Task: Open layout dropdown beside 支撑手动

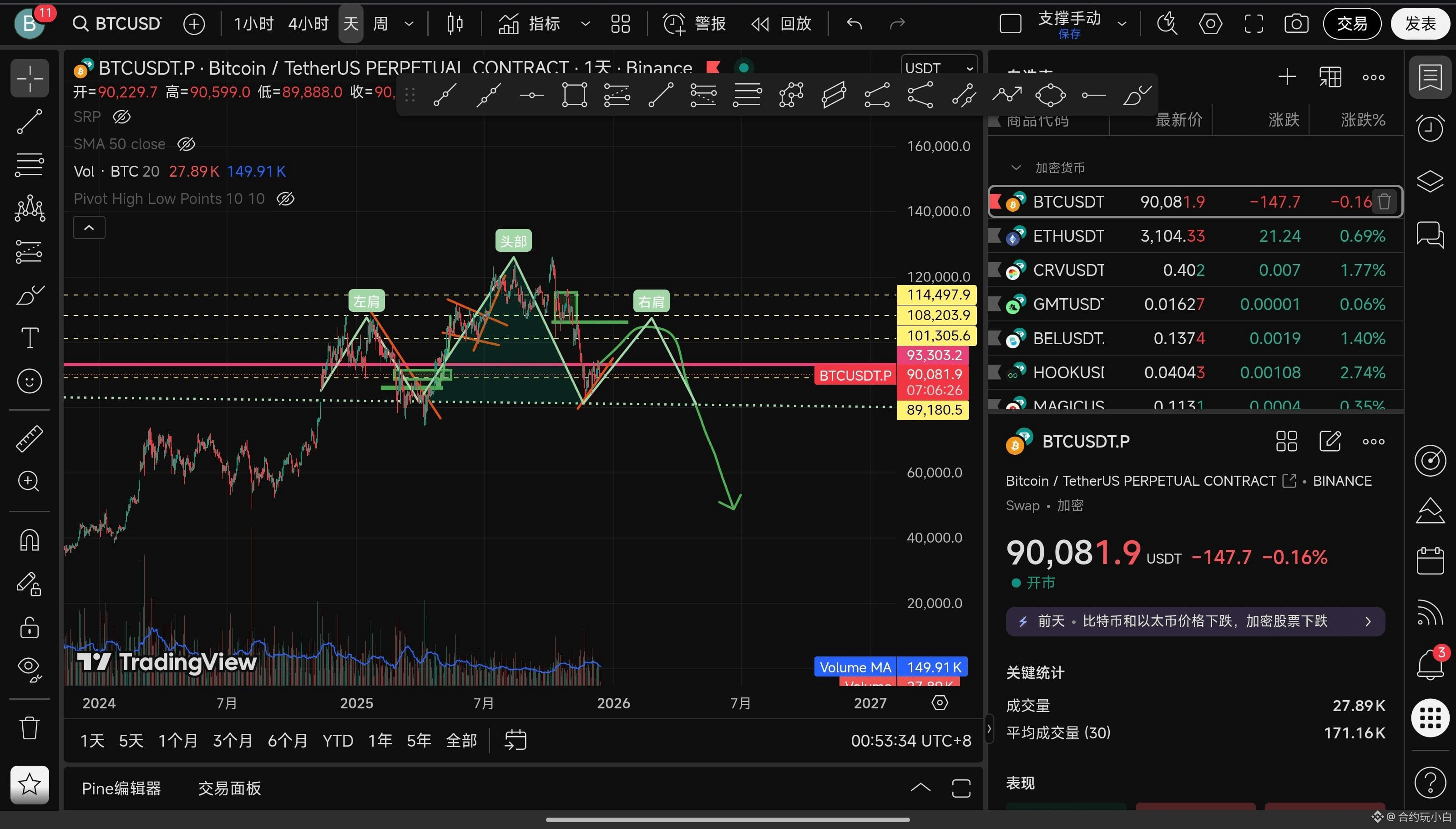Action: (1122, 24)
